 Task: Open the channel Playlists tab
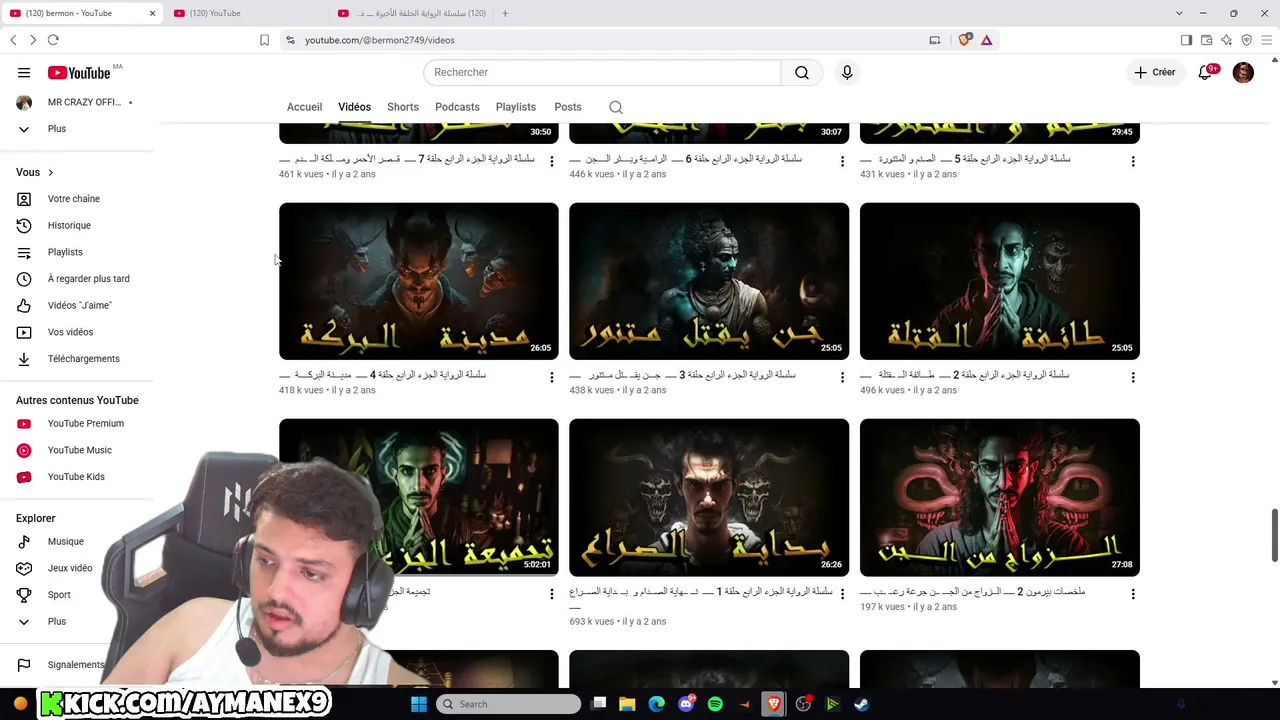pyautogui.click(x=516, y=107)
